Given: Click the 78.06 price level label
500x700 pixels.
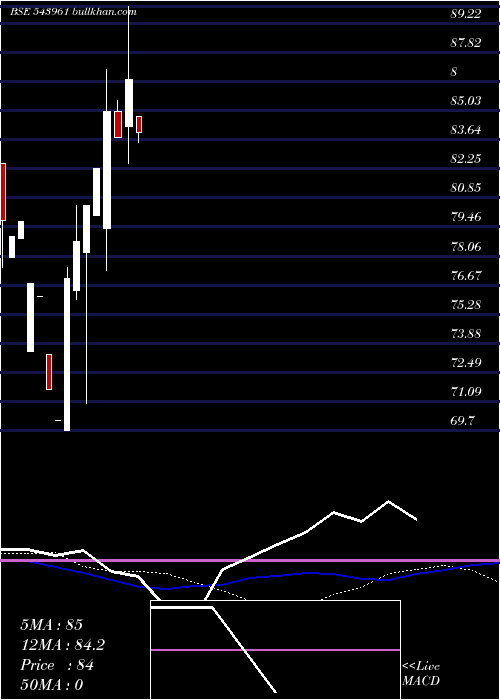Looking at the screenshot, I should [x=466, y=246].
